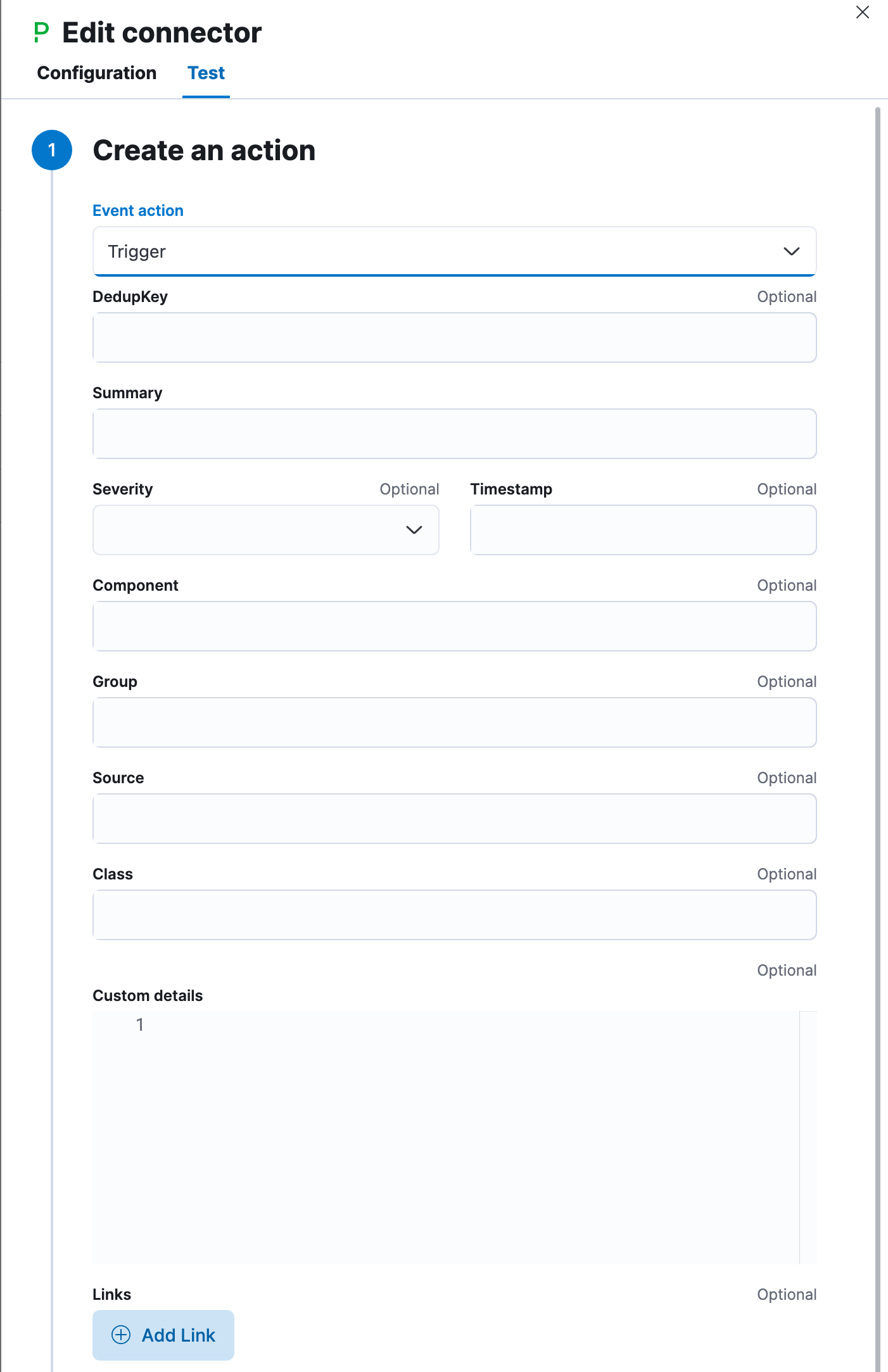Select the Timestamp input field

tap(643, 530)
